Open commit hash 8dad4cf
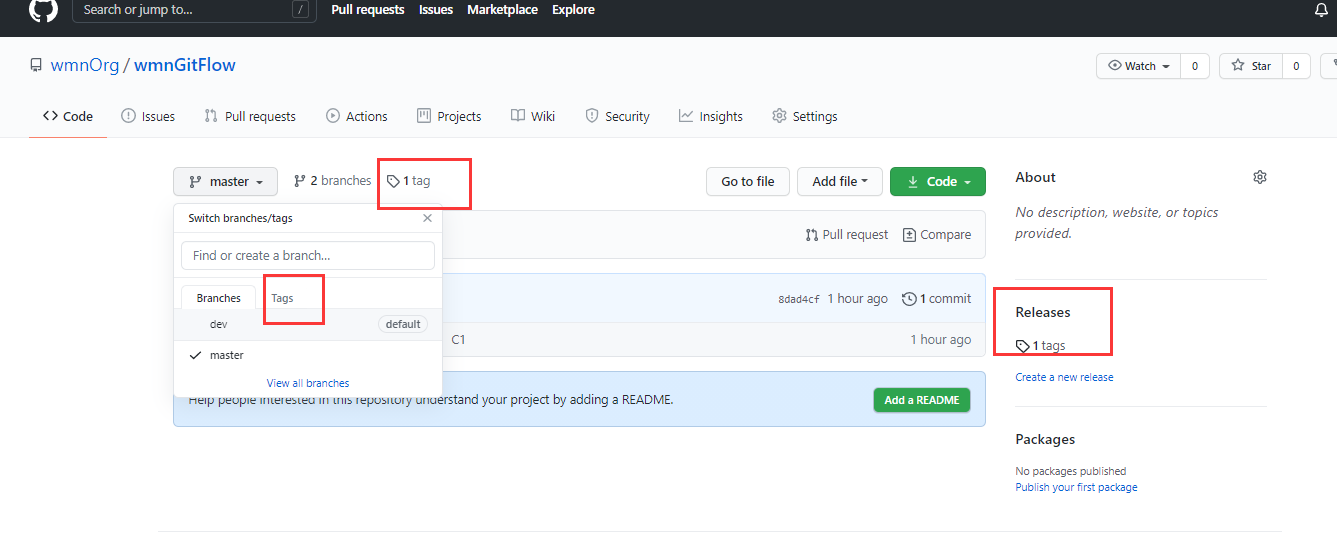1337x536 pixels. coord(799,299)
